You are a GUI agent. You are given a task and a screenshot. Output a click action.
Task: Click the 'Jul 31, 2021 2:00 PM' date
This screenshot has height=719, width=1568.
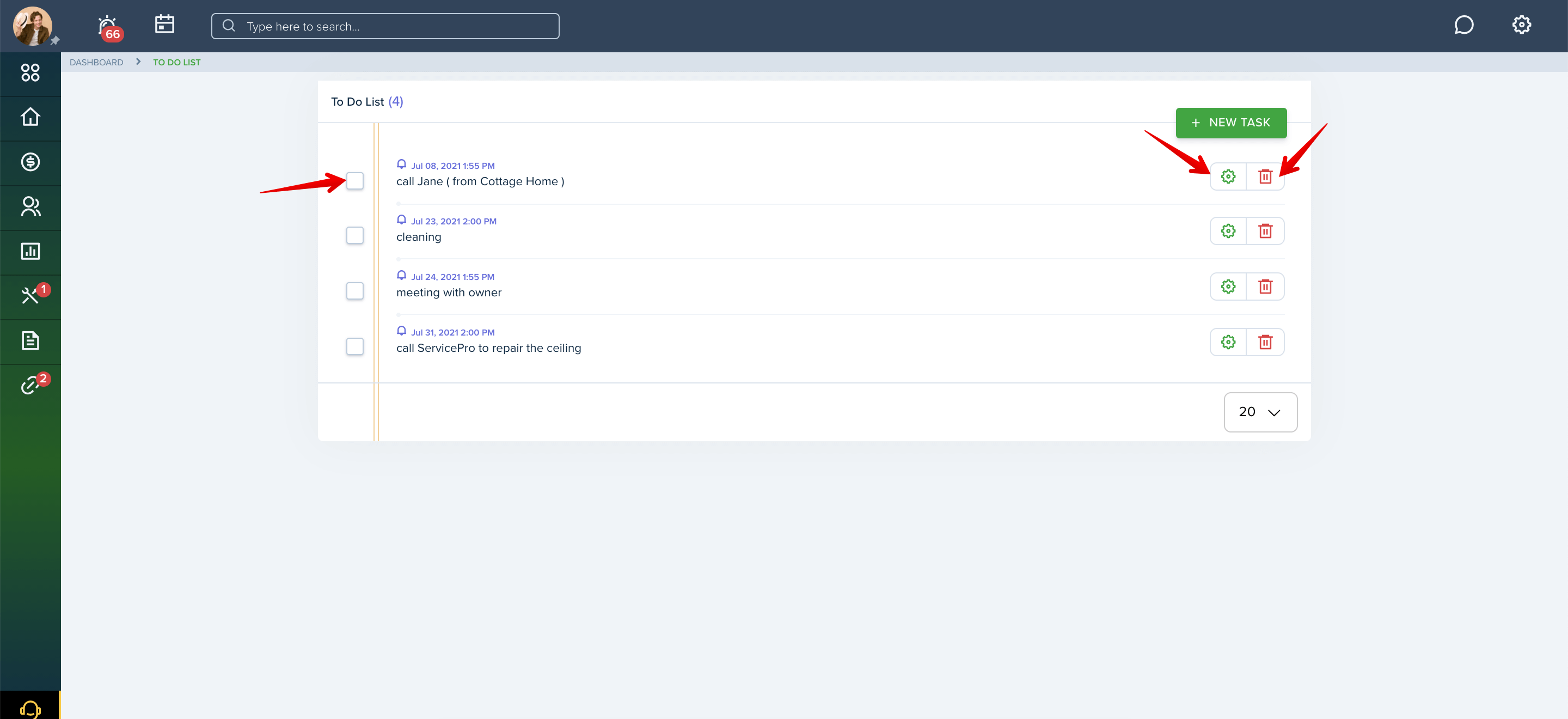point(453,332)
